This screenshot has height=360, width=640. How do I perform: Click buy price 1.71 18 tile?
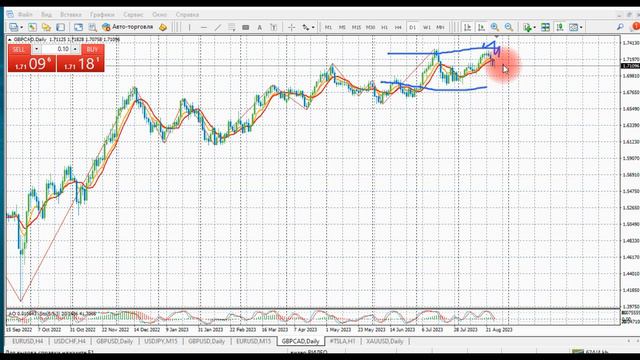click(x=80, y=63)
